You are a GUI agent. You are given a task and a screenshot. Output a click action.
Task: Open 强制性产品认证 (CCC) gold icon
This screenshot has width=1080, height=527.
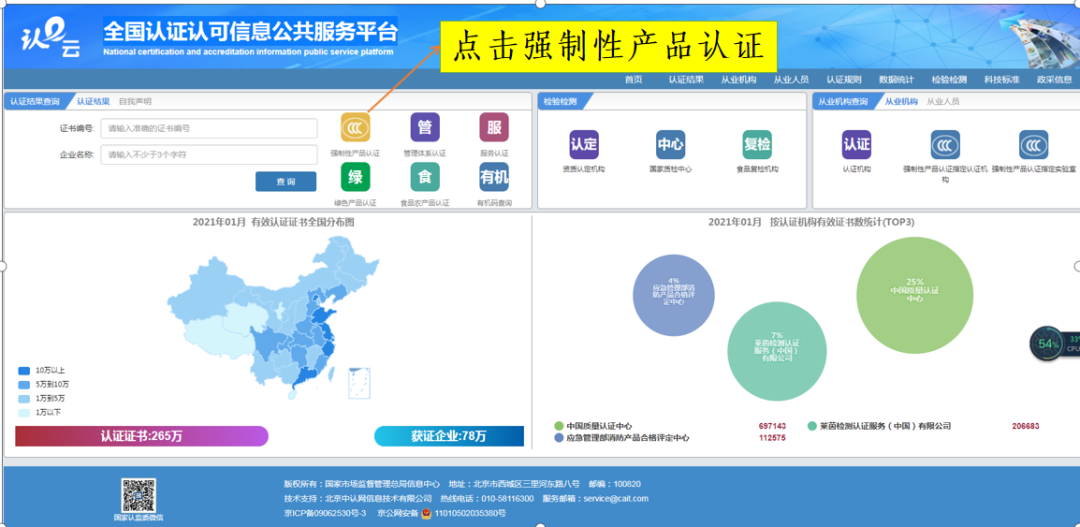pyautogui.click(x=355, y=127)
